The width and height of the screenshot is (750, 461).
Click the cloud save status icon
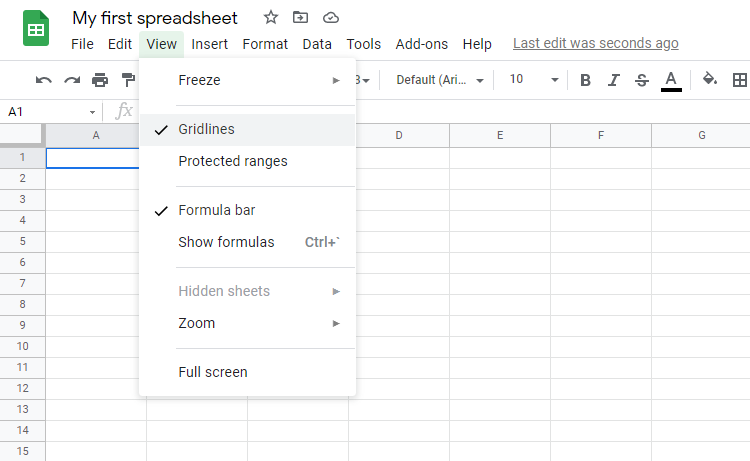pos(331,17)
